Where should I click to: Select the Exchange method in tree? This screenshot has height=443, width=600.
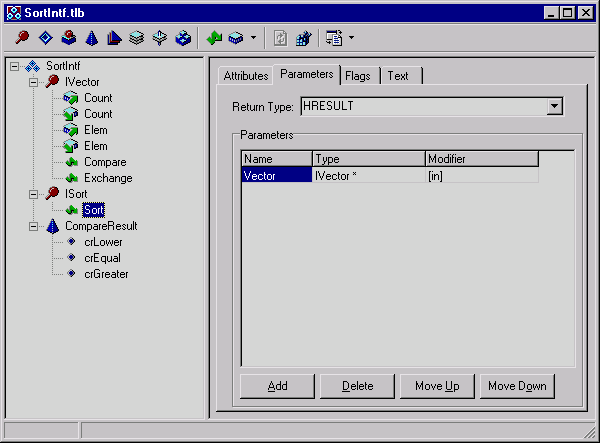click(x=107, y=178)
